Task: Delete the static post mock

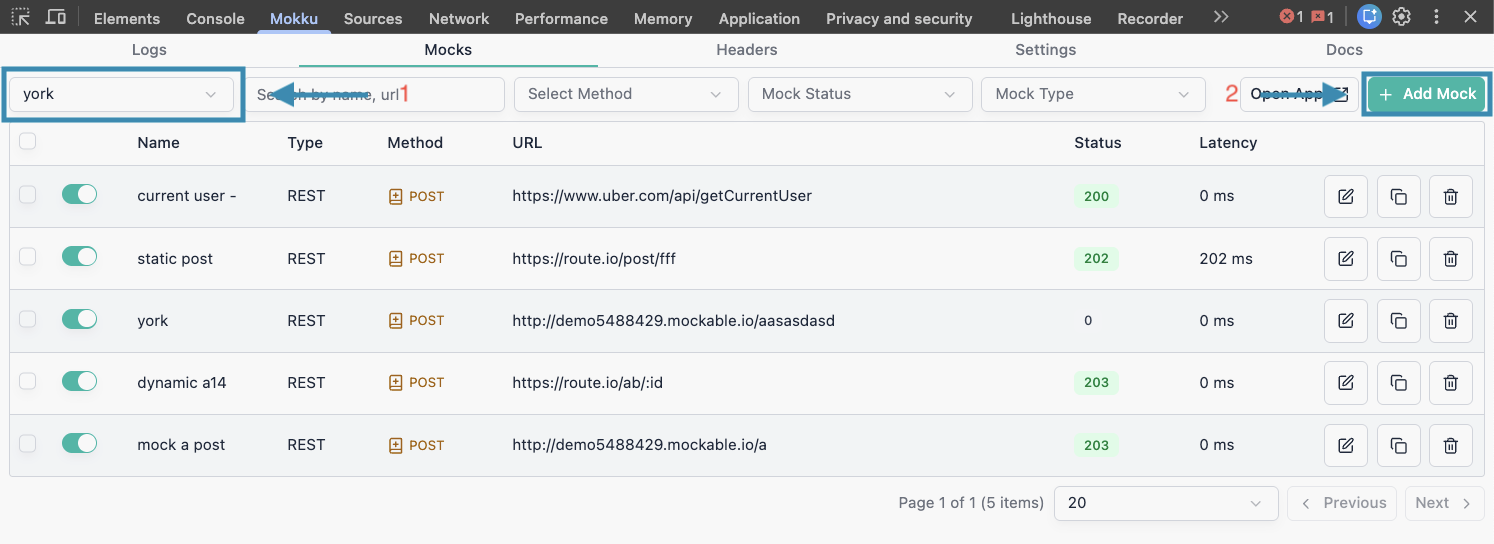Action: (1450, 258)
